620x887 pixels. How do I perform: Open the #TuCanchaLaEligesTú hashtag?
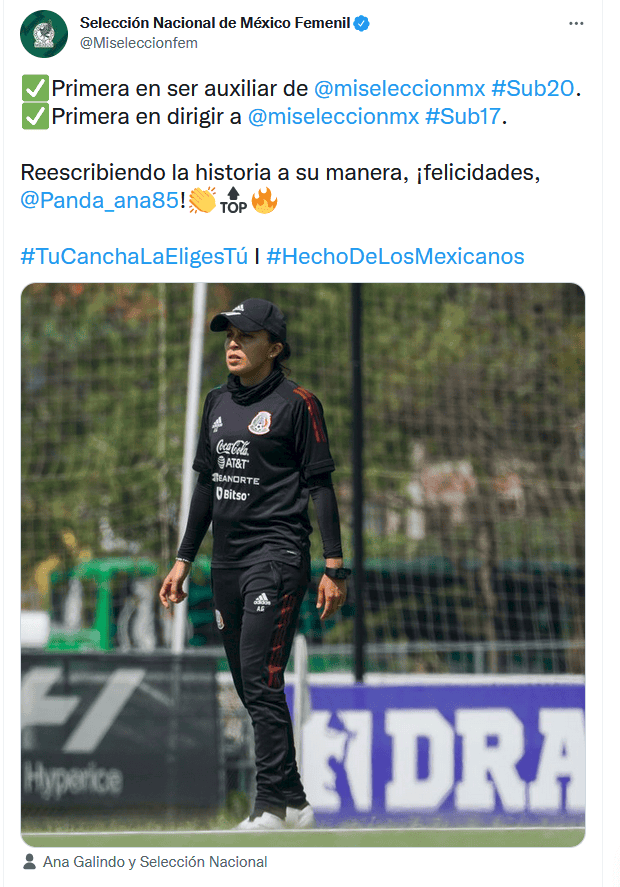pos(135,256)
